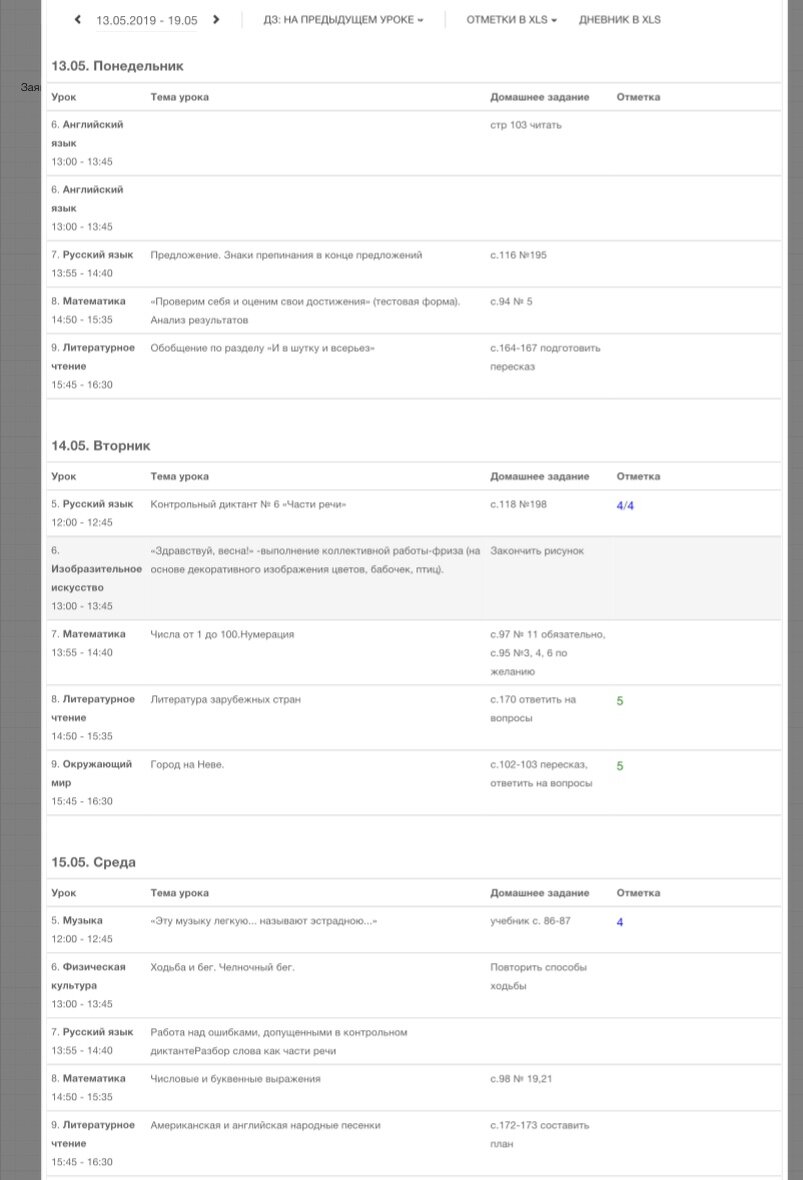Click the grade 5 for Окружающий мир

coord(620,766)
